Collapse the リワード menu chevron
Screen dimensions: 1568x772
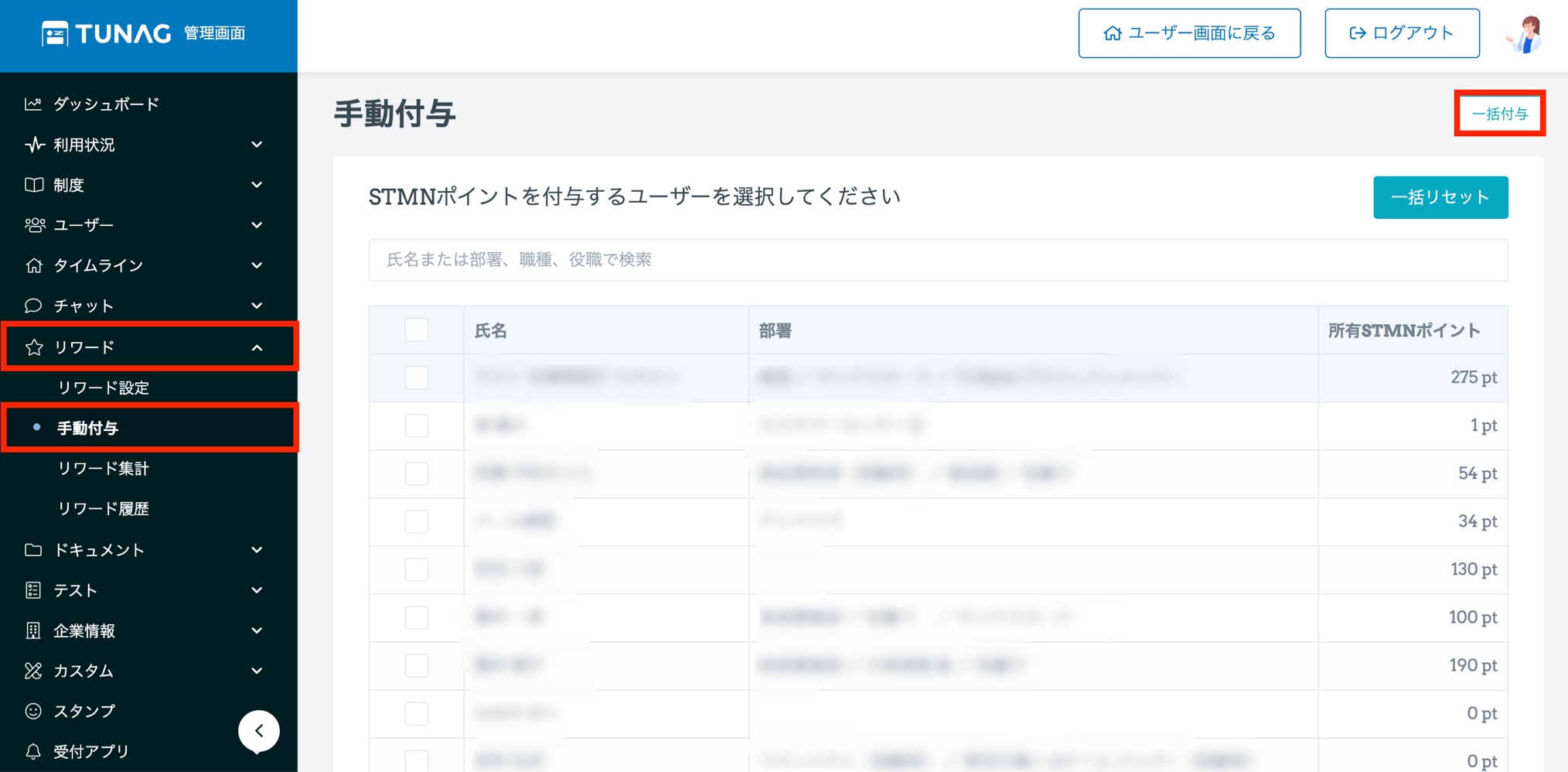pos(257,347)
